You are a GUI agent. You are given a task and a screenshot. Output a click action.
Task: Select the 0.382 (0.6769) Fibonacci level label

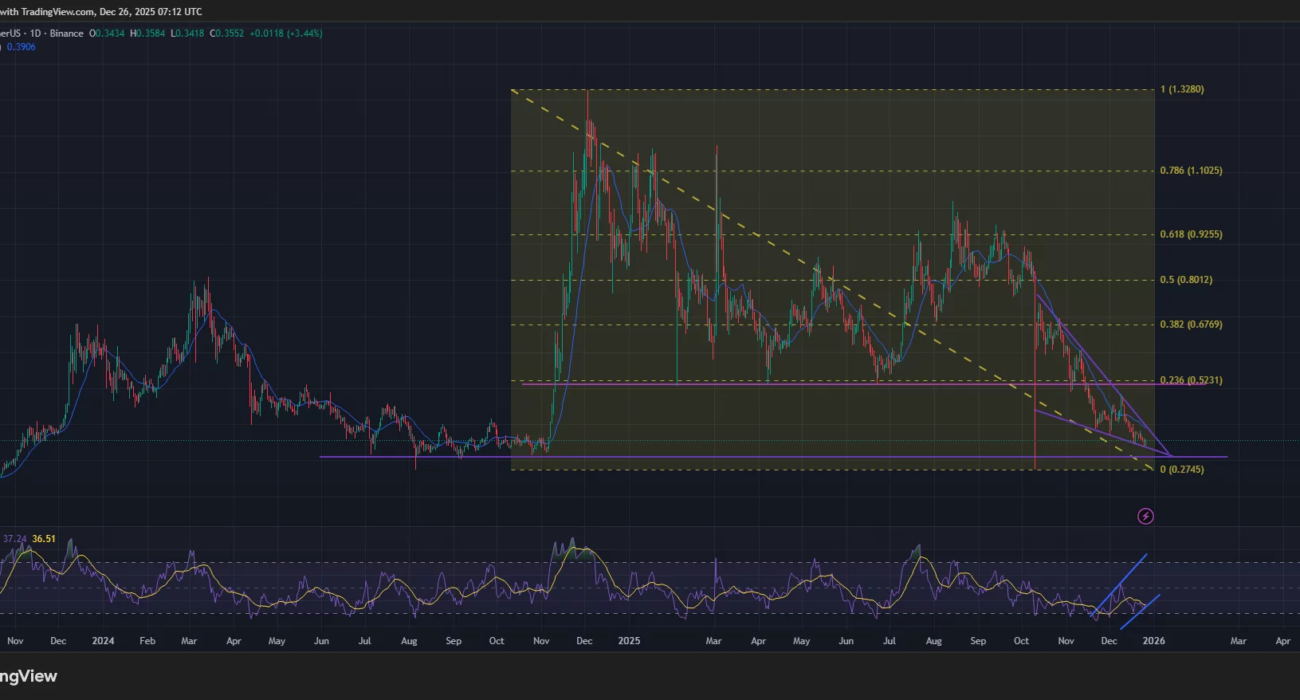pyautogui.click(x=1190, y=325)
